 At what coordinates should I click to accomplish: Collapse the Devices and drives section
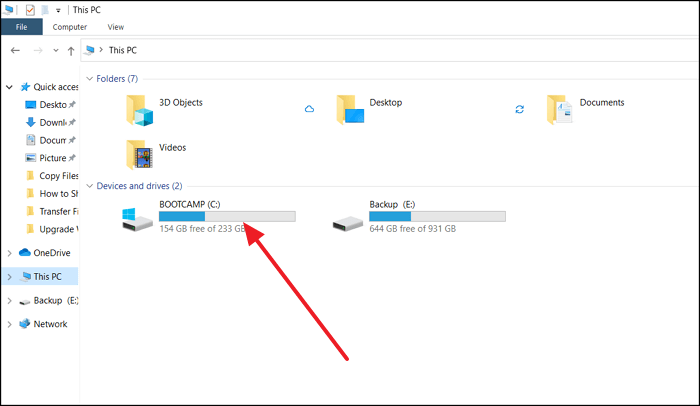point(91,186)
